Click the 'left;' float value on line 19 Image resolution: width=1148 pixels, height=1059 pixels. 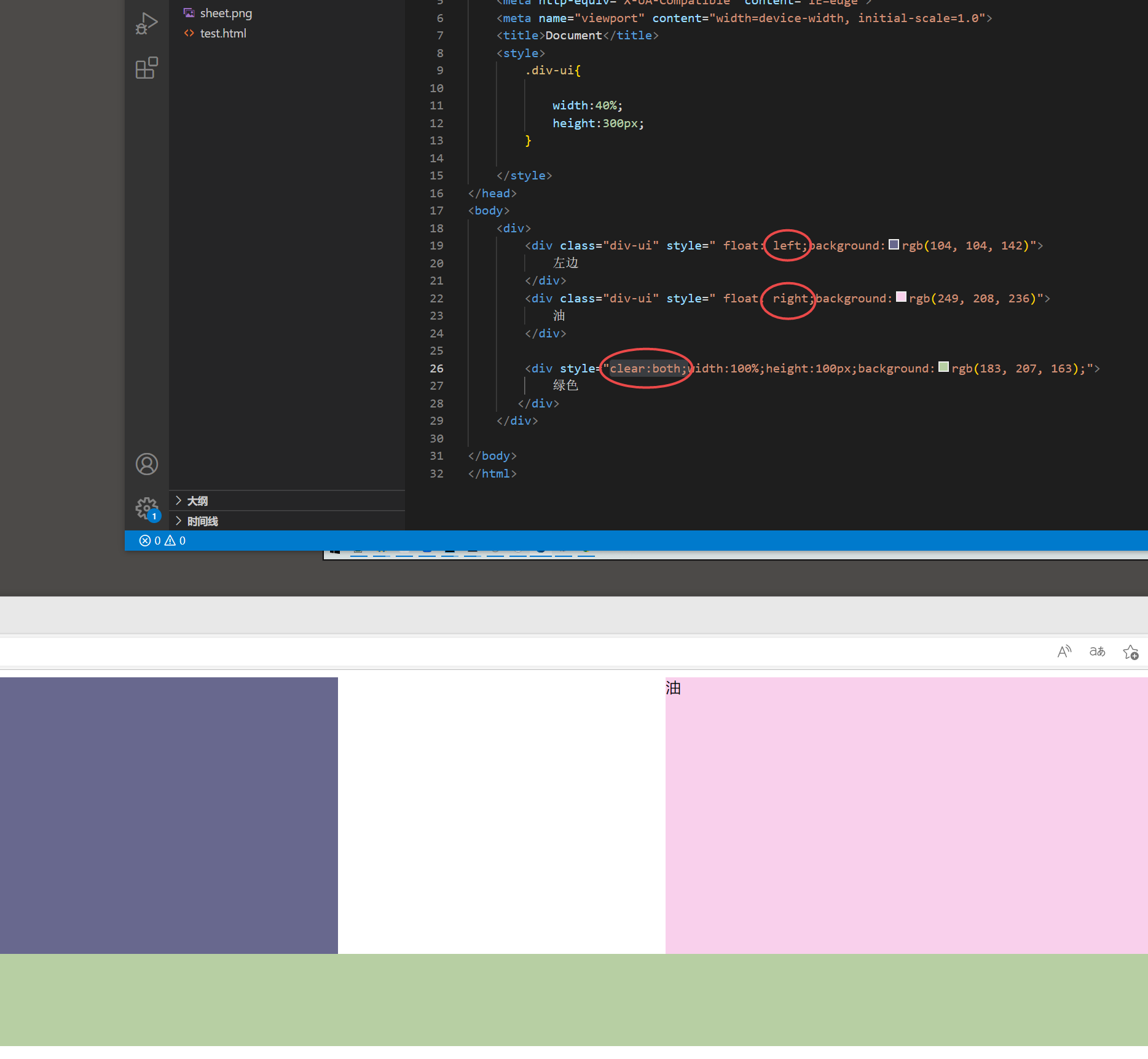pos(790,246)
